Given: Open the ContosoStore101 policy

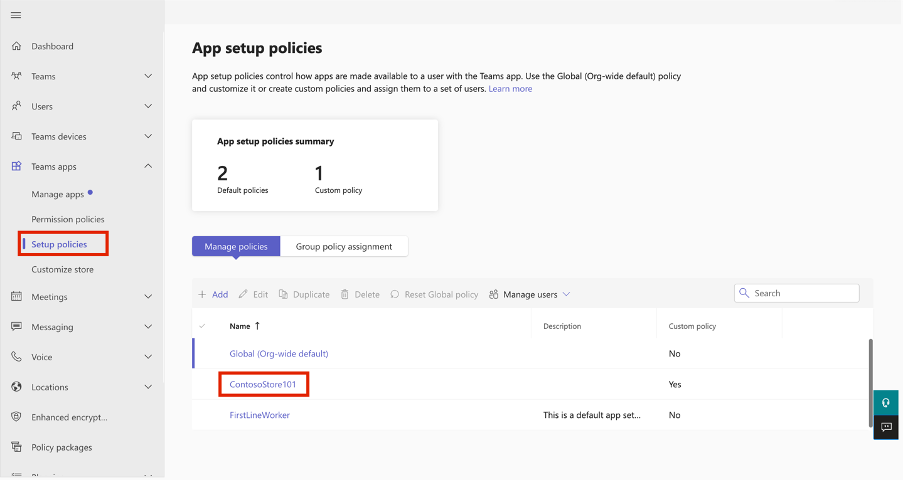Looking at the screenshot, I should (x=263, y=384).
